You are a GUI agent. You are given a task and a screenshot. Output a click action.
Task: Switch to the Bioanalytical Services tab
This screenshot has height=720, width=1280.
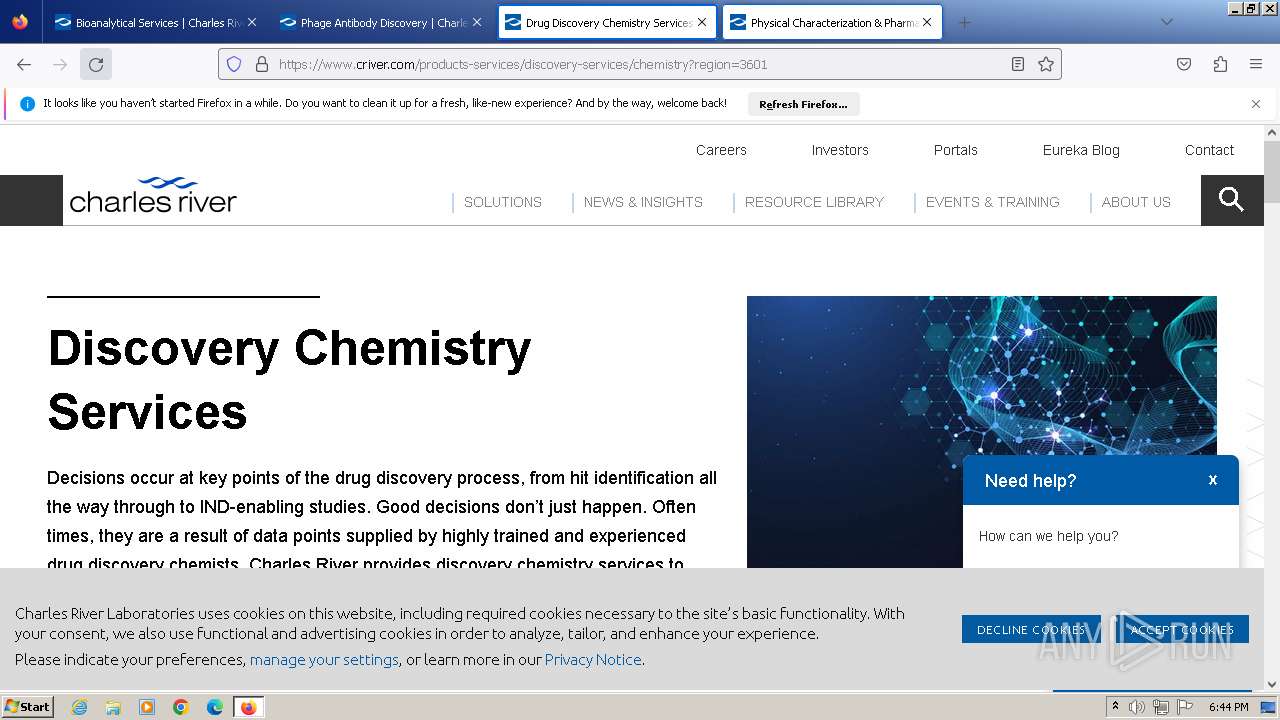pyautogui.click(x=157, y=22)
